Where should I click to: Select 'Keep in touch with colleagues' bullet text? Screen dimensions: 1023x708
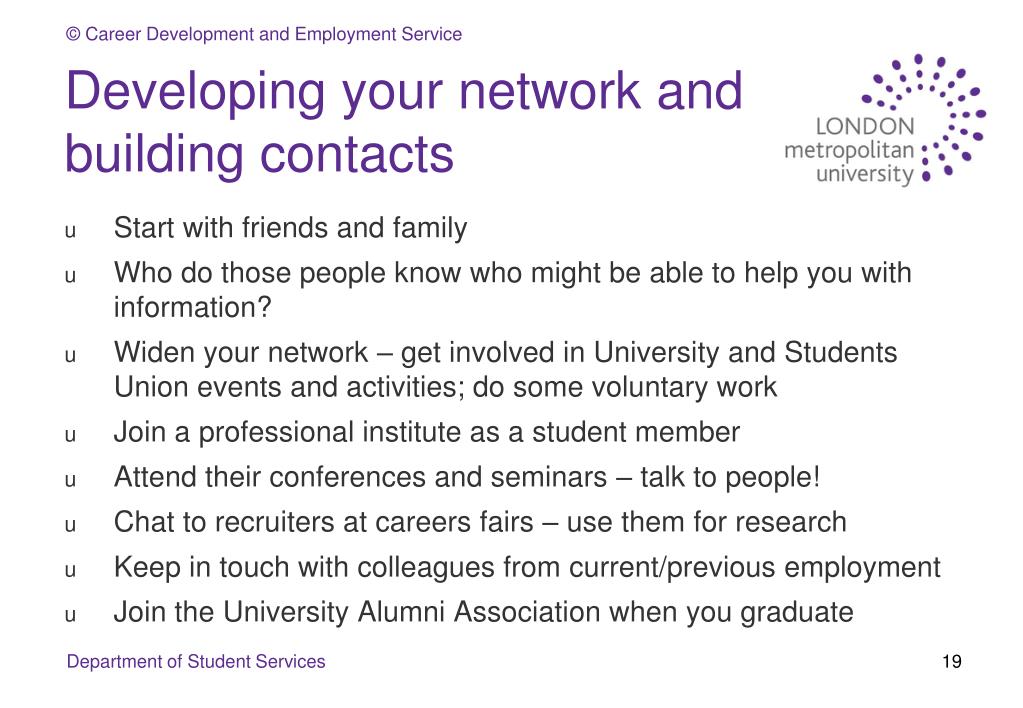coord(527,568)
